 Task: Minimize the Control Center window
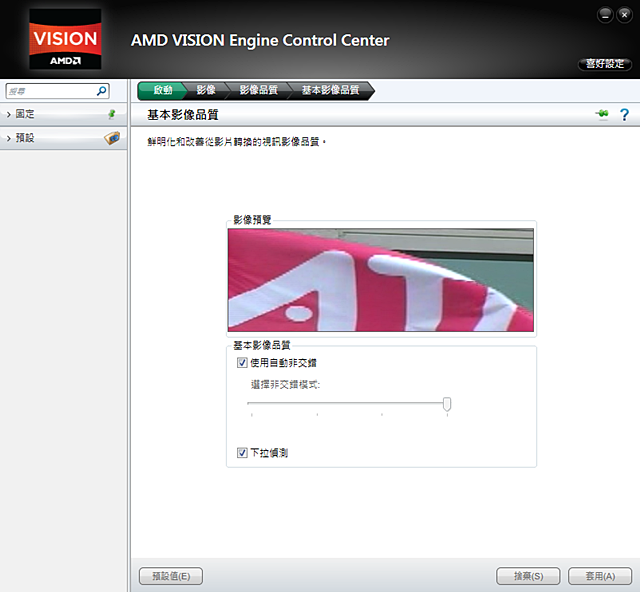pyautogui.click(x=605, y=16)
